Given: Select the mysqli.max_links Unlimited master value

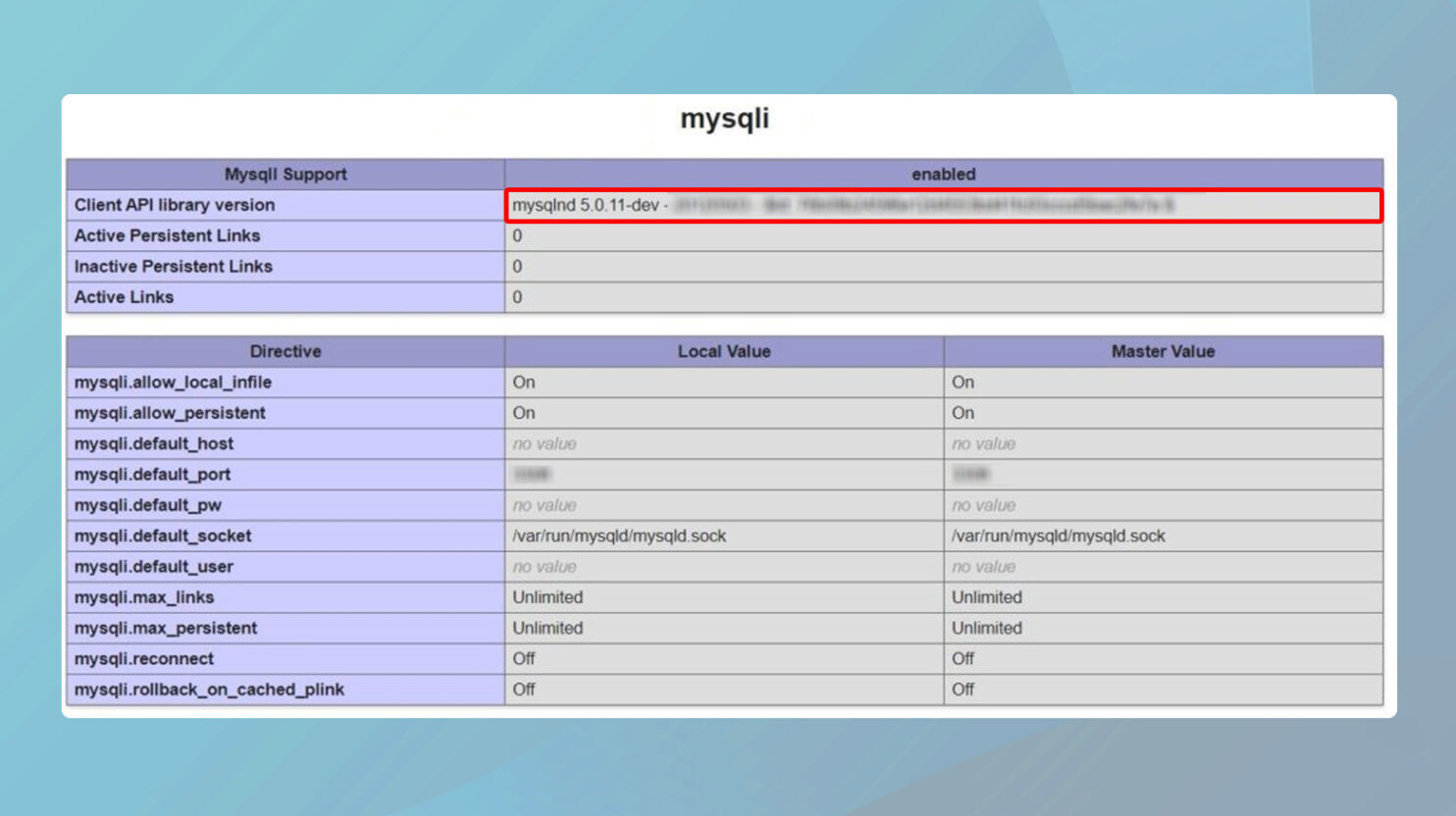Looking at the screenshot, I should pos(987,597).
